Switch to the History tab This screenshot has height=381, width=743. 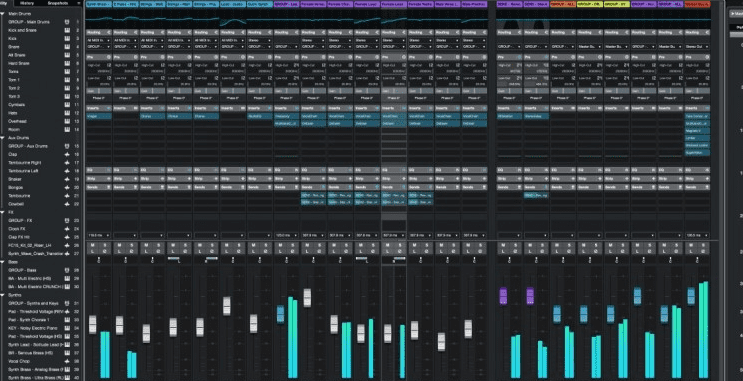[x=27, y=3]
